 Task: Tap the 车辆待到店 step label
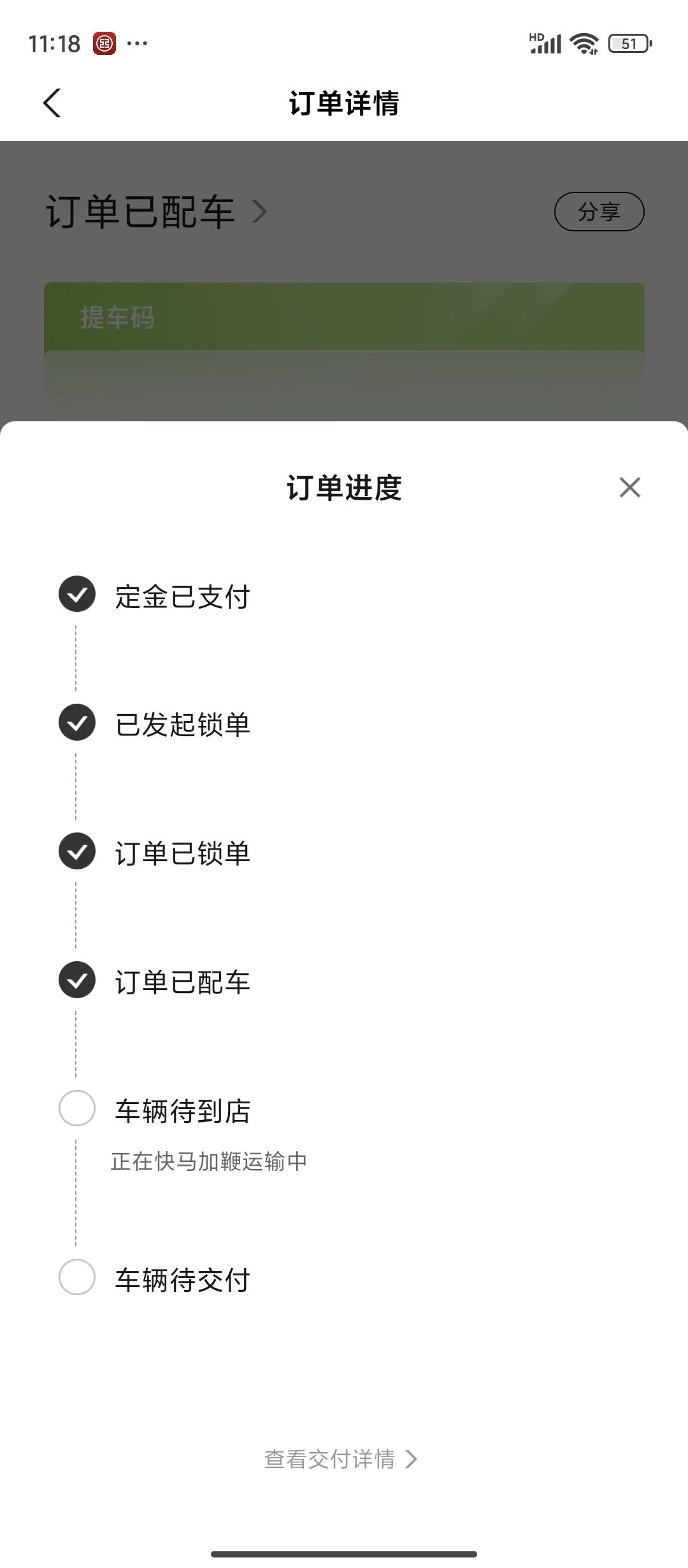point(183,1111)
